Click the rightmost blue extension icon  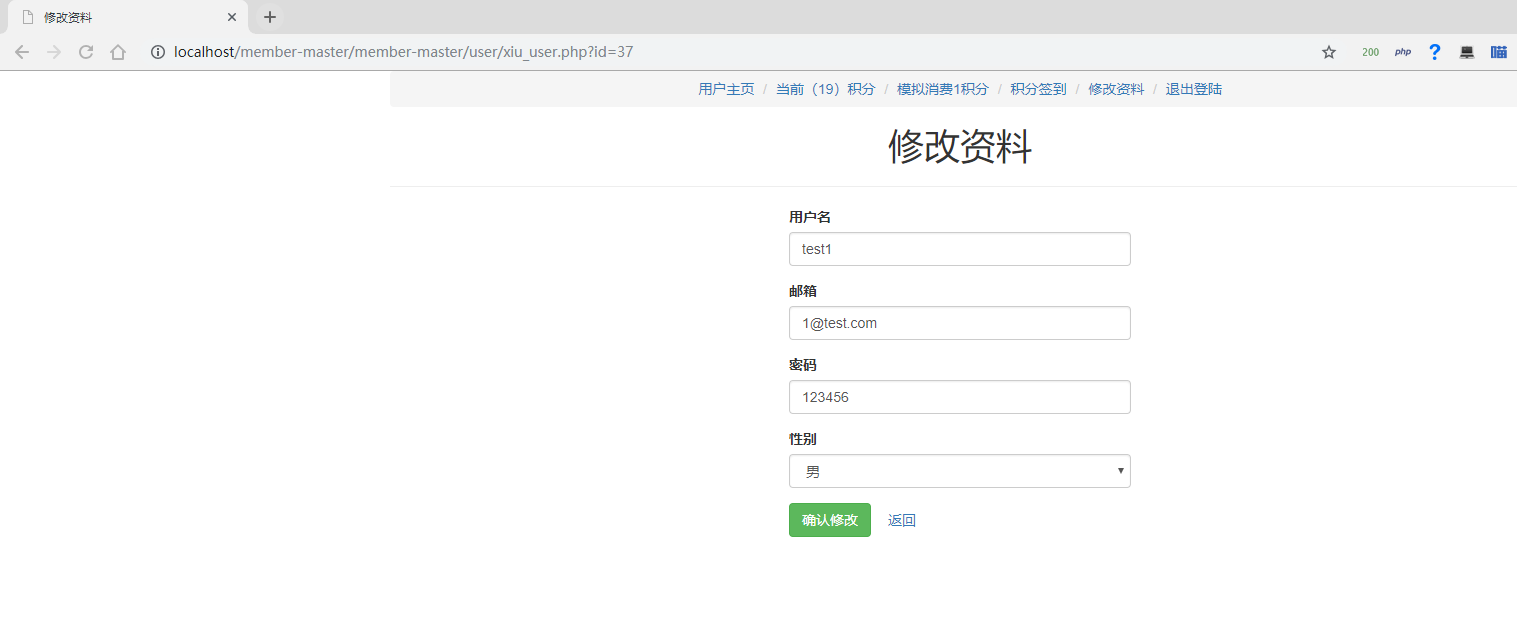1499,52
